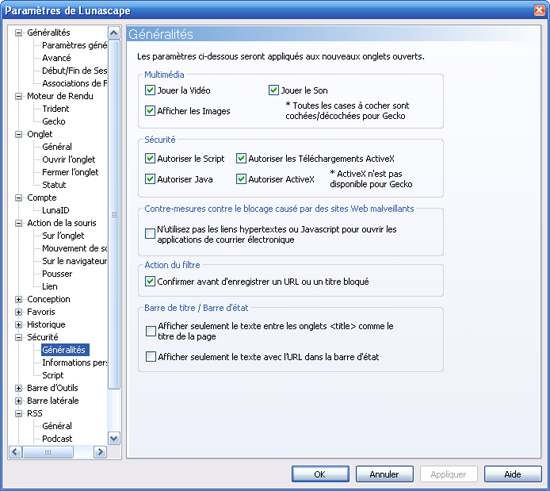Expand the Barre d'Outils node

pos(19,388)
